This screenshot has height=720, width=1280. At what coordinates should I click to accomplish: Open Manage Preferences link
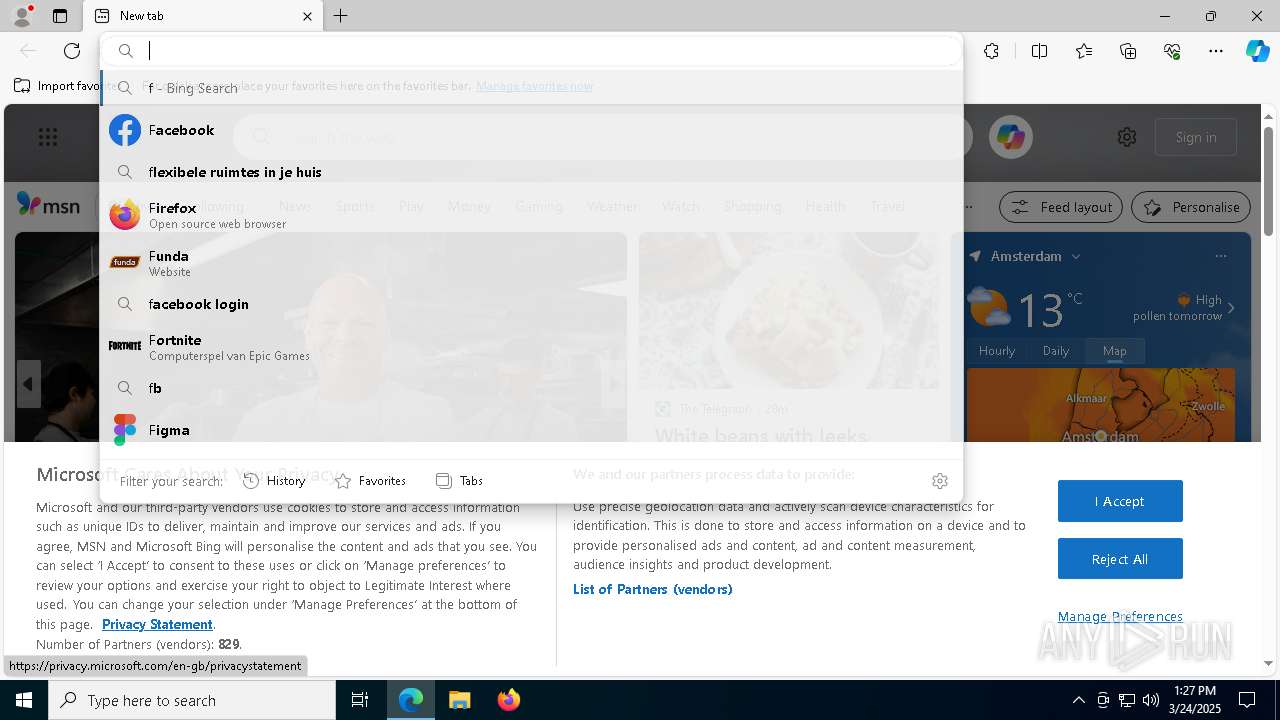[1120, 616]
